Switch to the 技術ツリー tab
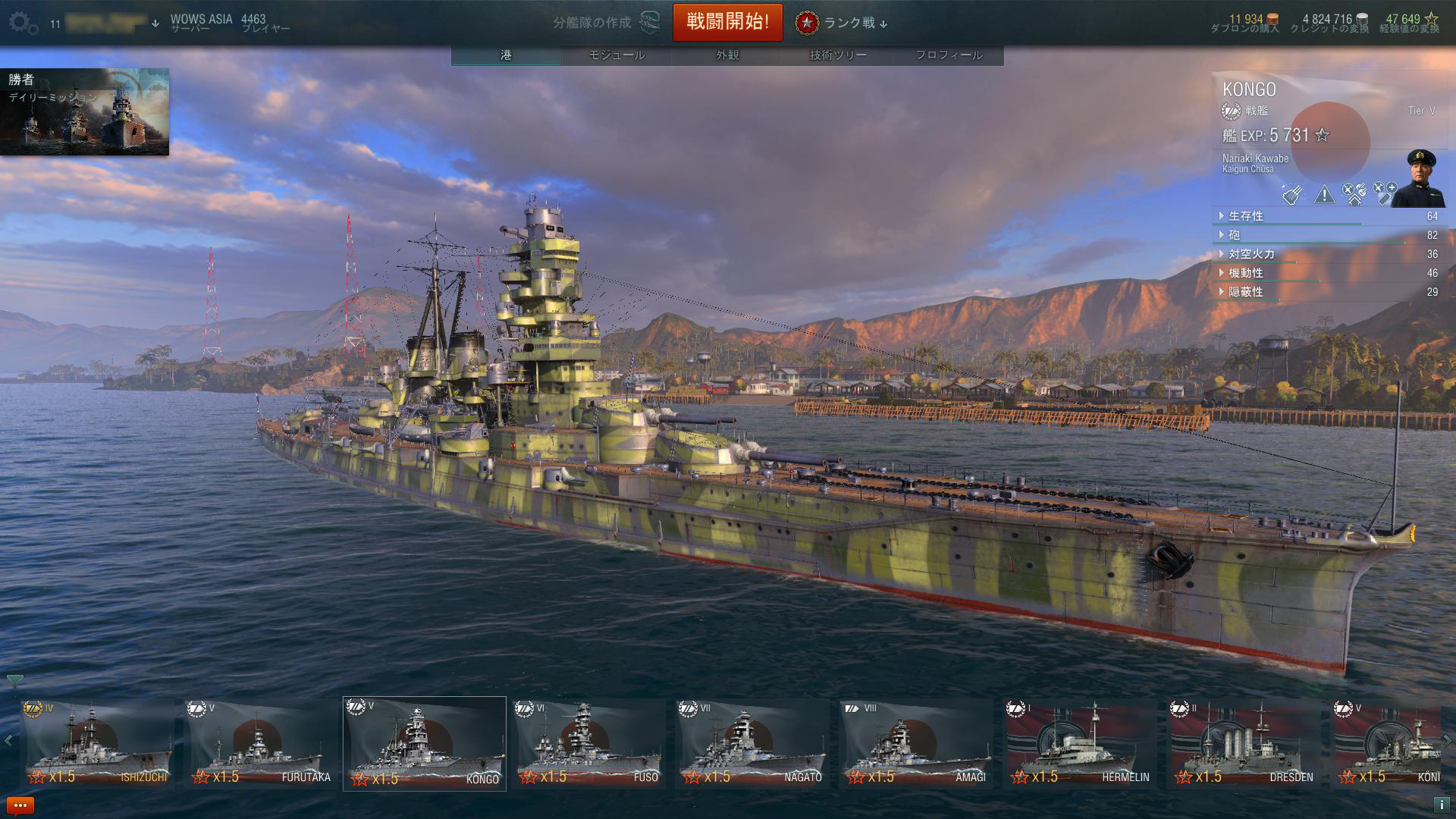Screen dimensions: 1456x819 pyautogui.click(x=838, y=55)
